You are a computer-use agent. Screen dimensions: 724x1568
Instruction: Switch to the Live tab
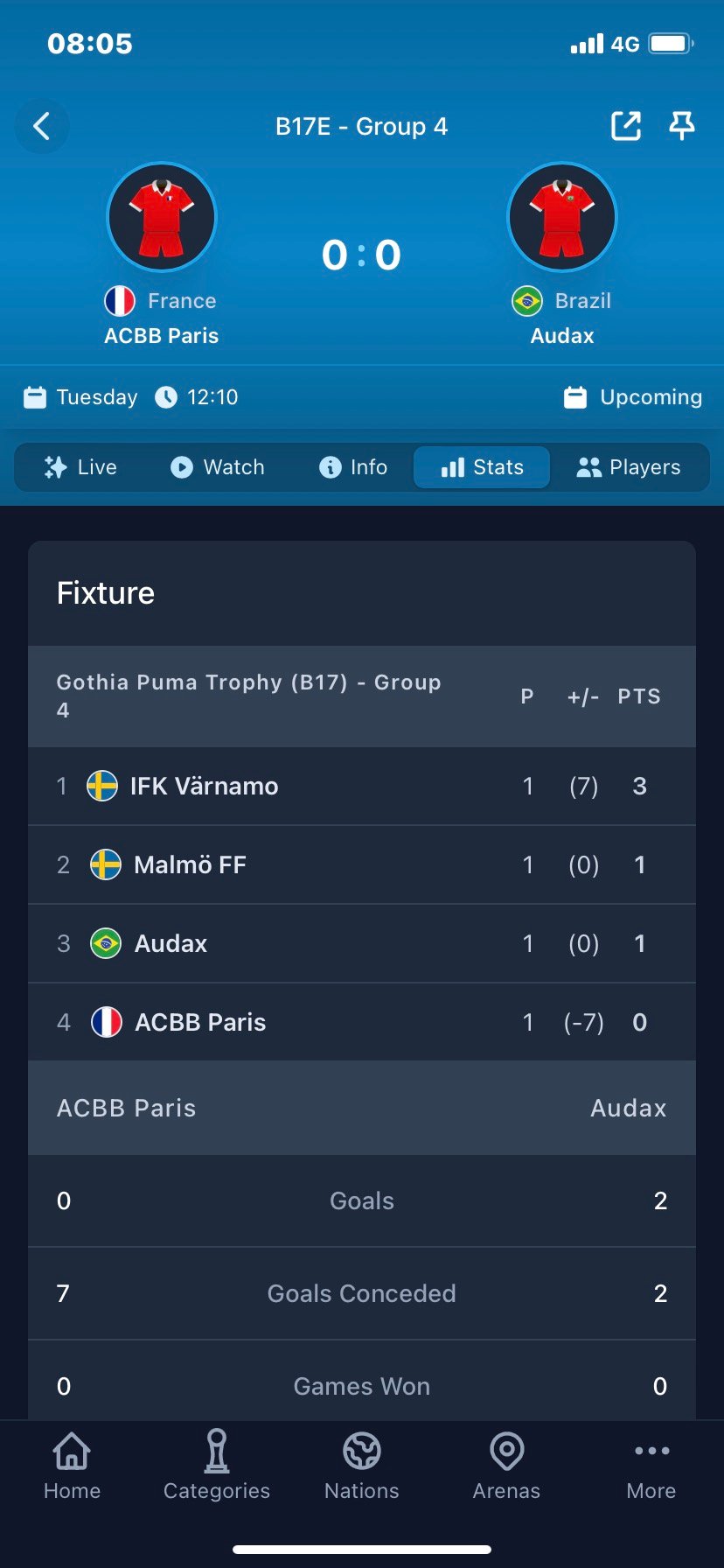pyautogui.click(x=80, y=467)
